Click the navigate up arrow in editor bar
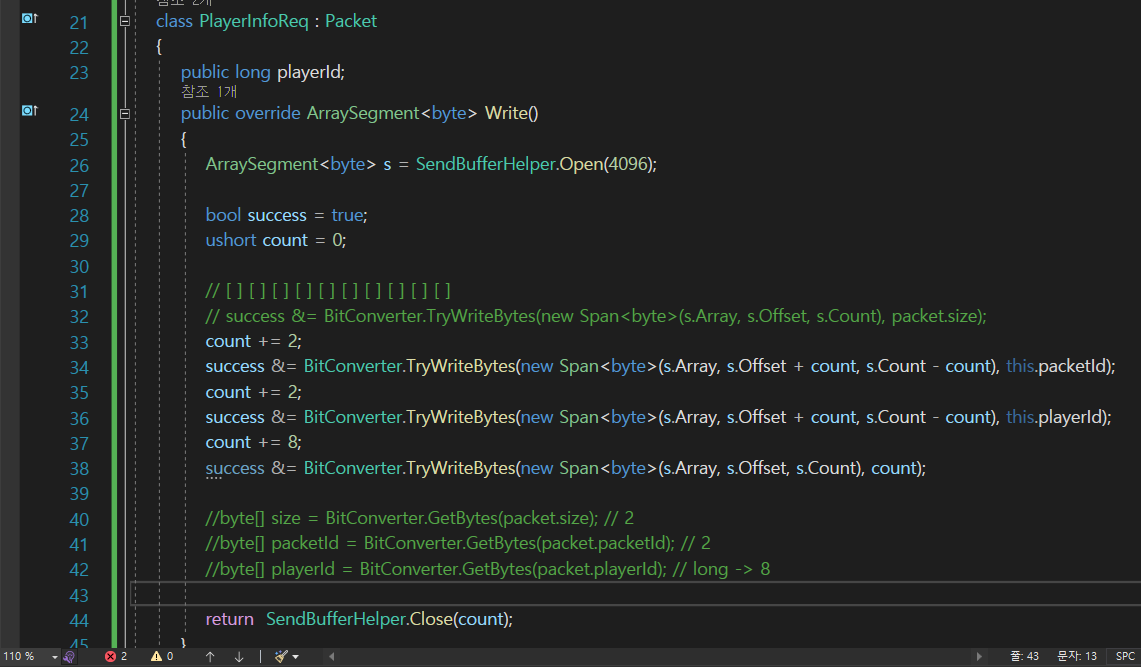Image resolution: width=1141 pixels, height=667 pixels. (210, 656)
